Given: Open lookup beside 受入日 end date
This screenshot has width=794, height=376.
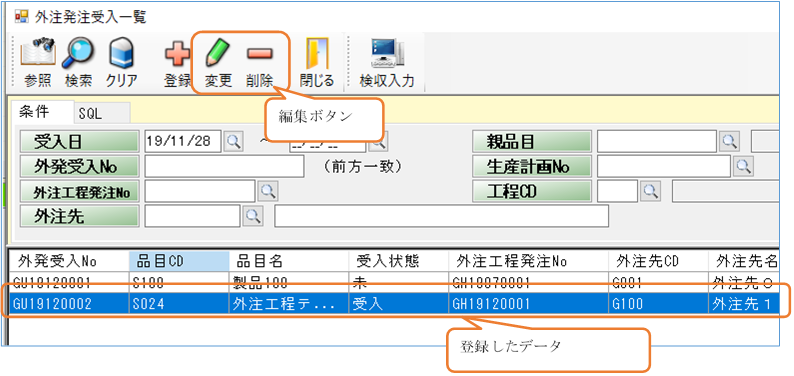Looking at the screenshot, I should (x=378, y=143).
